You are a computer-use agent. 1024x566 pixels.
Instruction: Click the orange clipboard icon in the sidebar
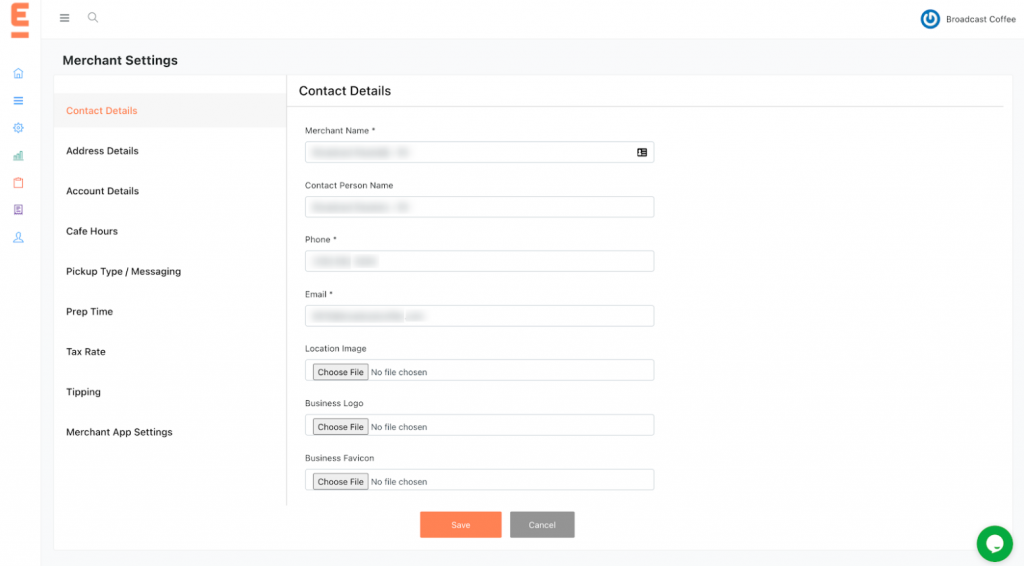point(18,183)
